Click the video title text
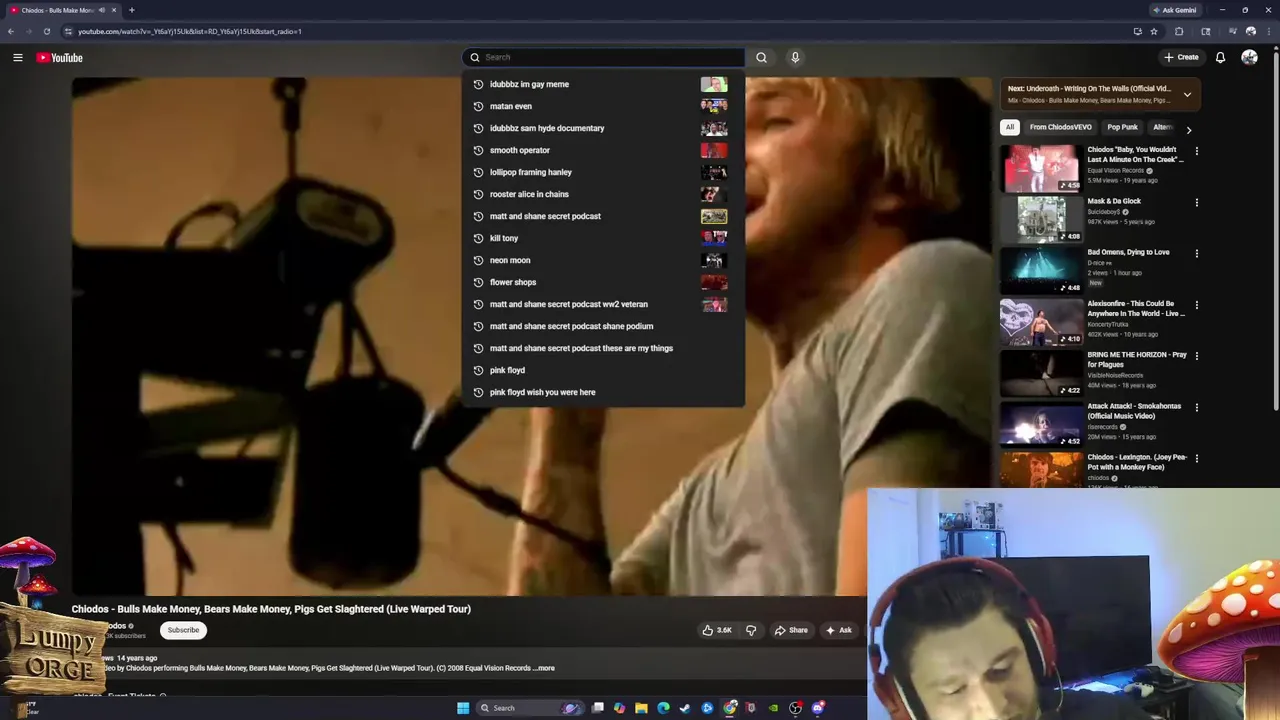The image size is (1280, 720). point(271,609)
